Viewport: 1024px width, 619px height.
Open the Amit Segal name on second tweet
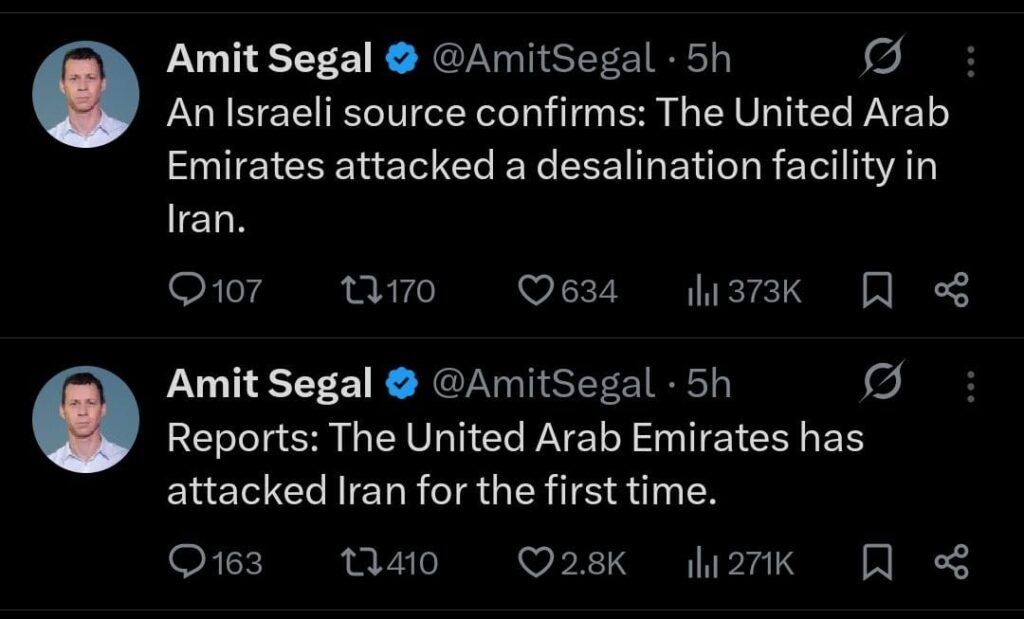(269, 383)
